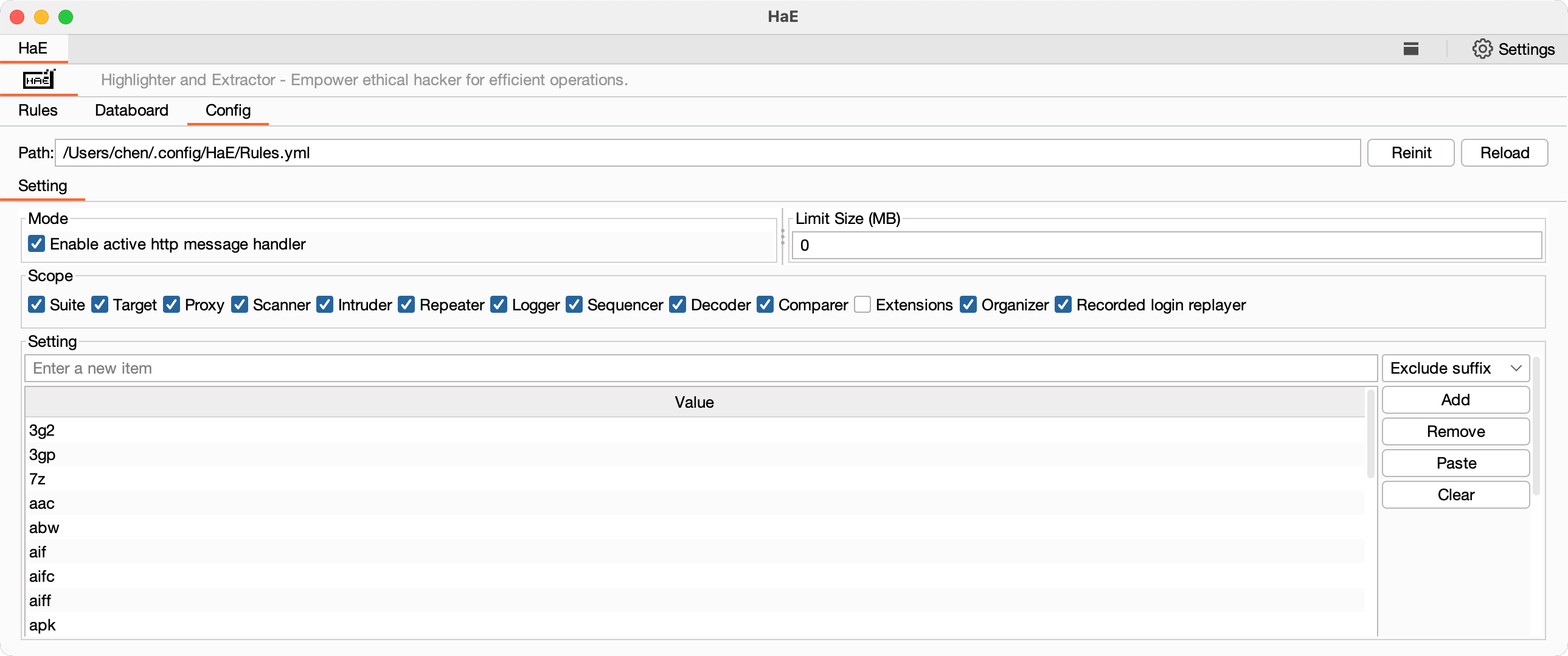Click the HaE logo icon

pyautogui.click(x=39, y=79)
